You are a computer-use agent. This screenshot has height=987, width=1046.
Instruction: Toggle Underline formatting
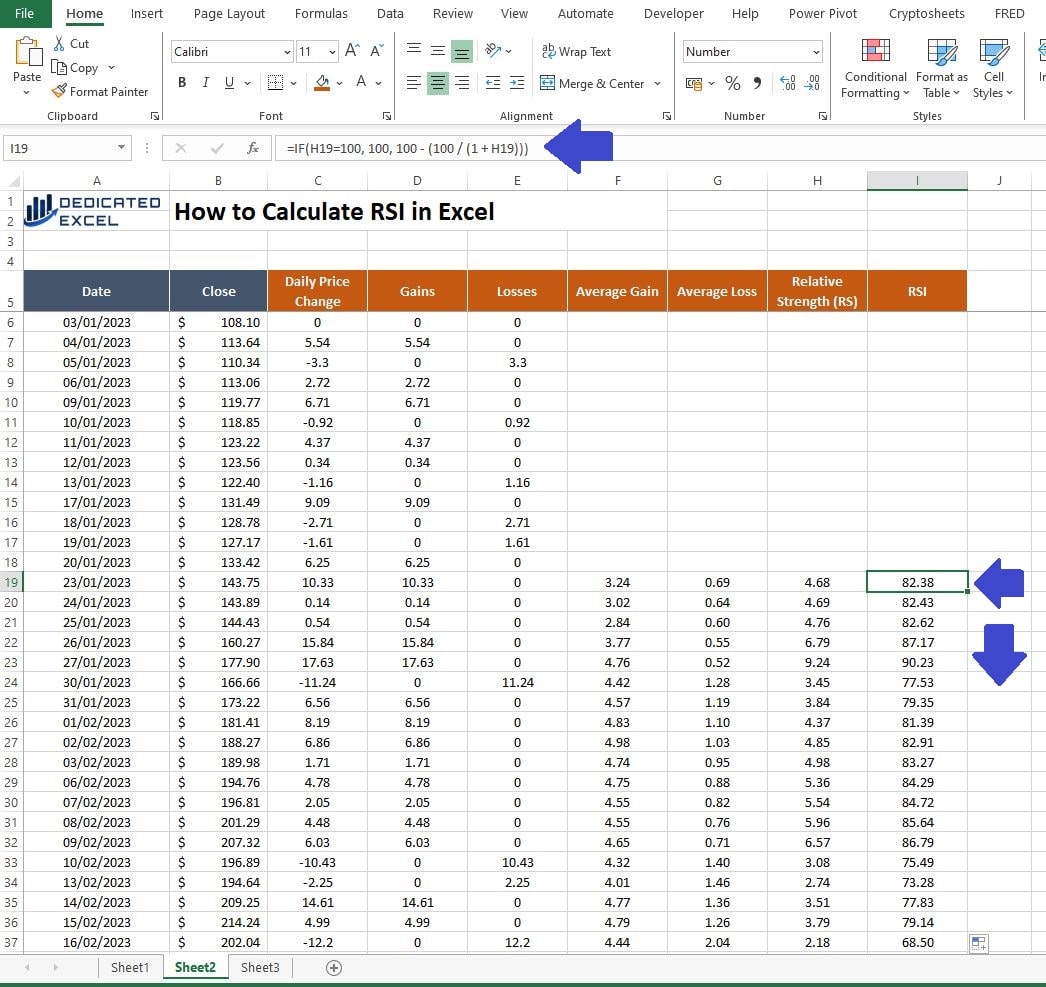click(229, 83)
